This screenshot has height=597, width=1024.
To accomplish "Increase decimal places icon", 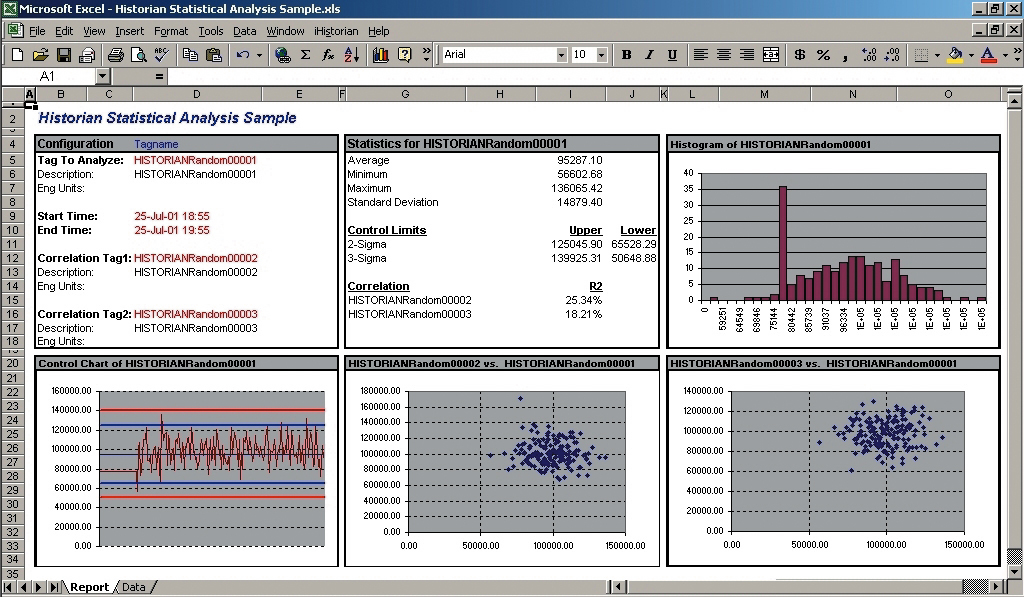I will pos(869,55).
